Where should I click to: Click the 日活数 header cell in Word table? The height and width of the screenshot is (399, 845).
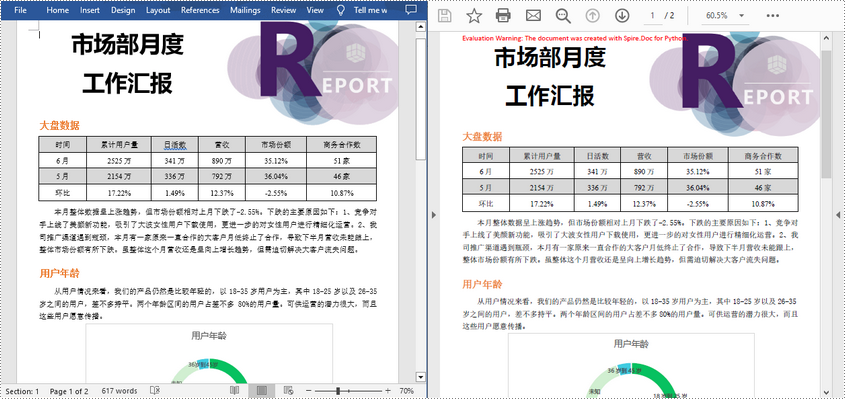tap(175, 145)
